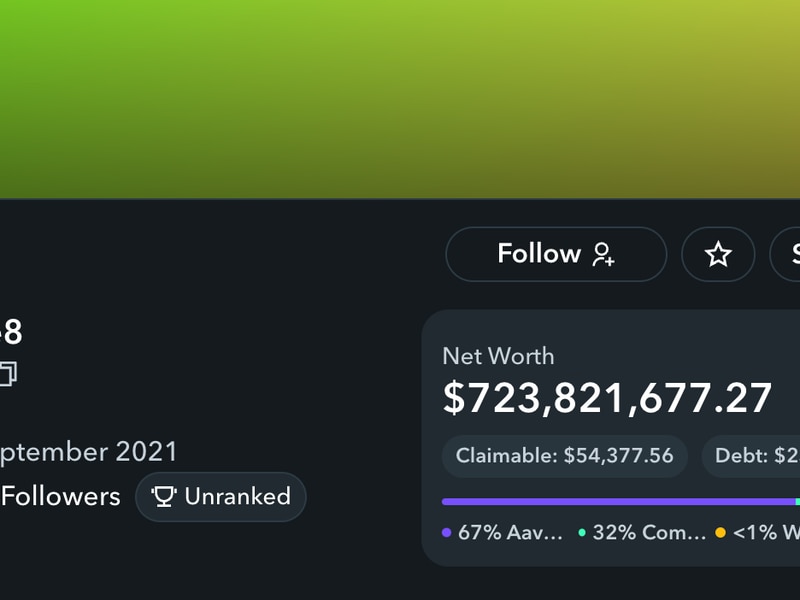
Task: Click the add-person icon in Follow
Action: [x=604, y=254]
